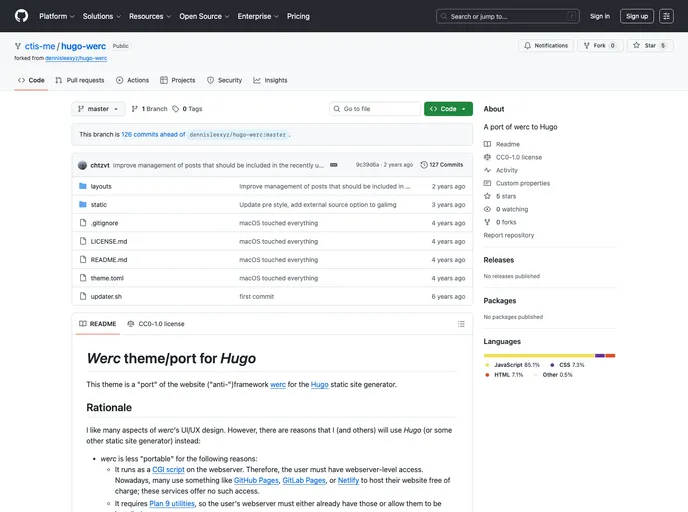
Task: Star the hugo-werc repository
Action: (644, 45)
